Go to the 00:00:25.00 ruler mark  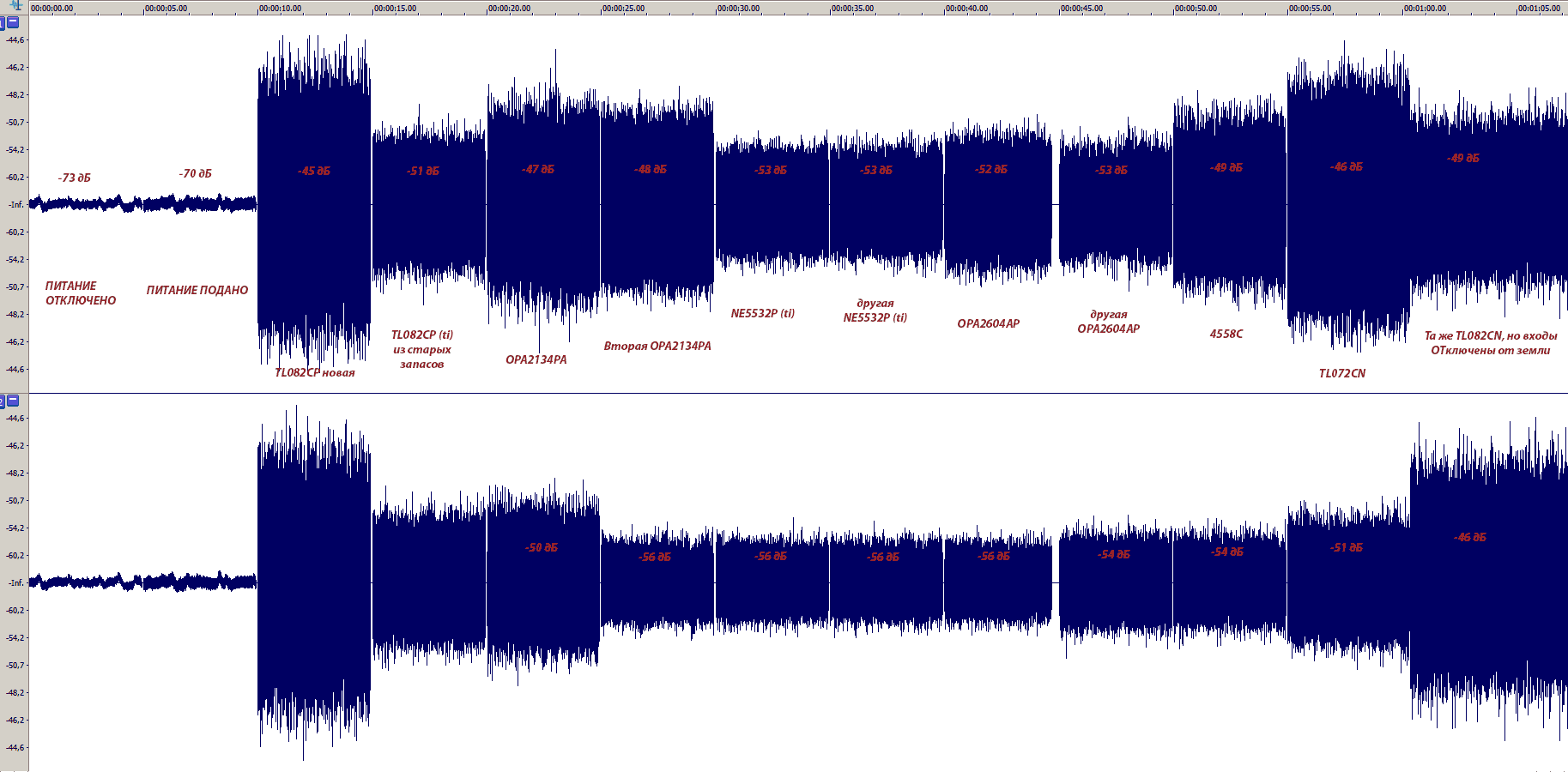623,9
